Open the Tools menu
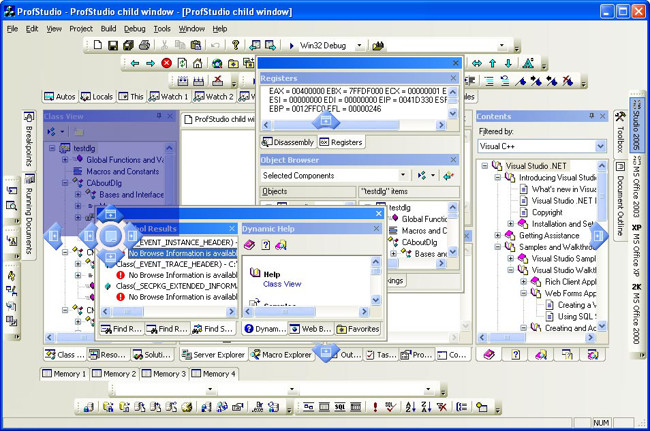Viewport: 650px width, 431px height. point(162,29)
